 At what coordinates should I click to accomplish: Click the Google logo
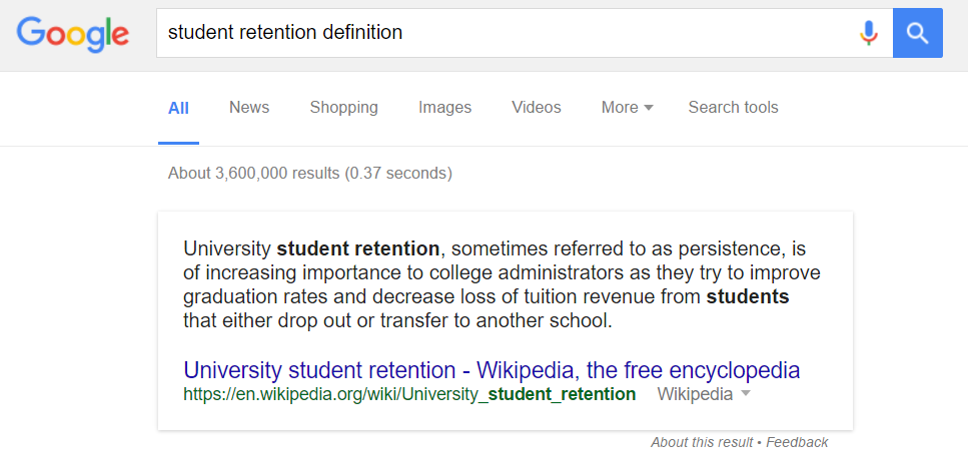tap(73, 35)
